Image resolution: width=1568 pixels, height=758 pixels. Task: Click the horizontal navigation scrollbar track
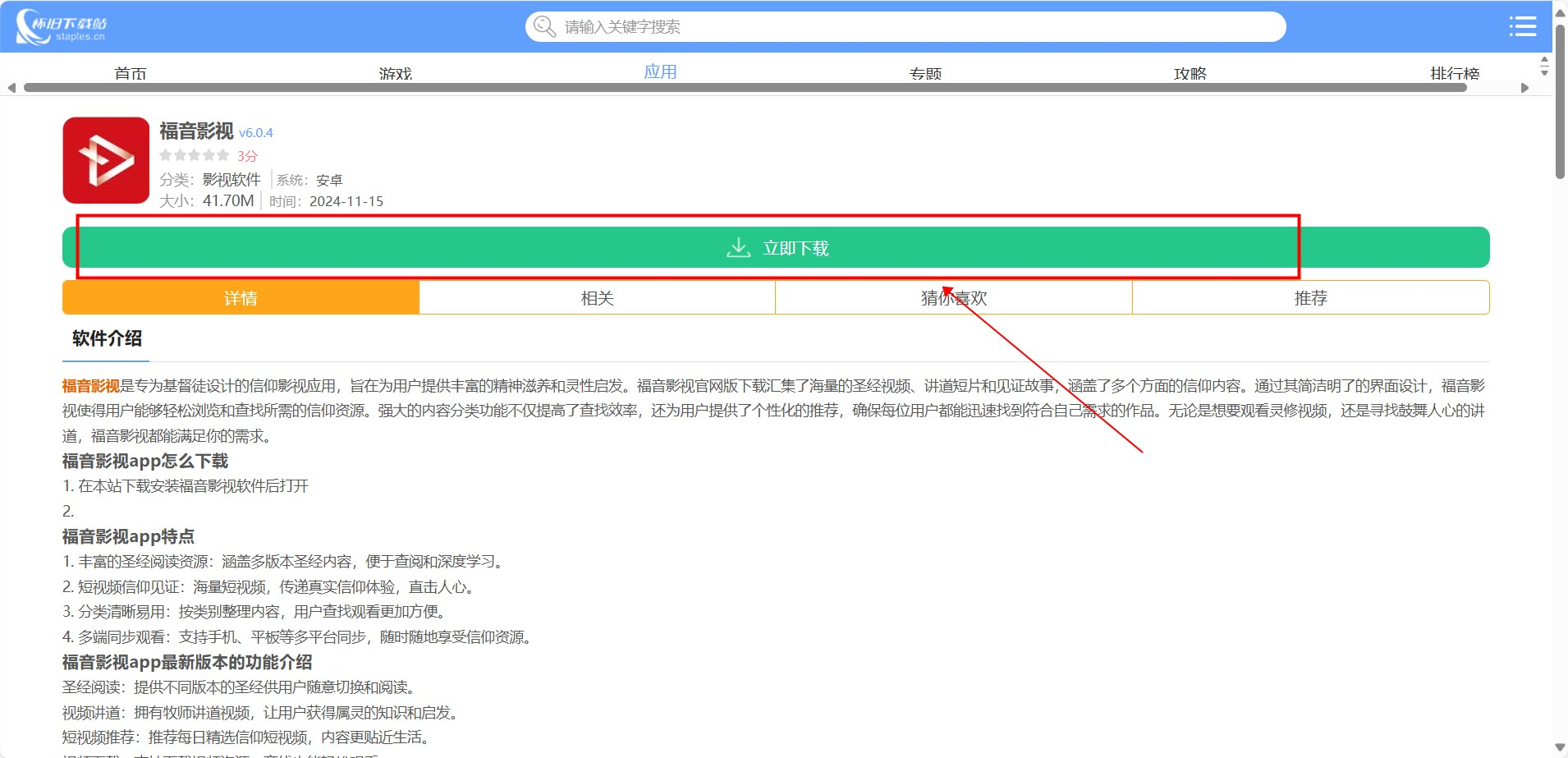point(745,88)
